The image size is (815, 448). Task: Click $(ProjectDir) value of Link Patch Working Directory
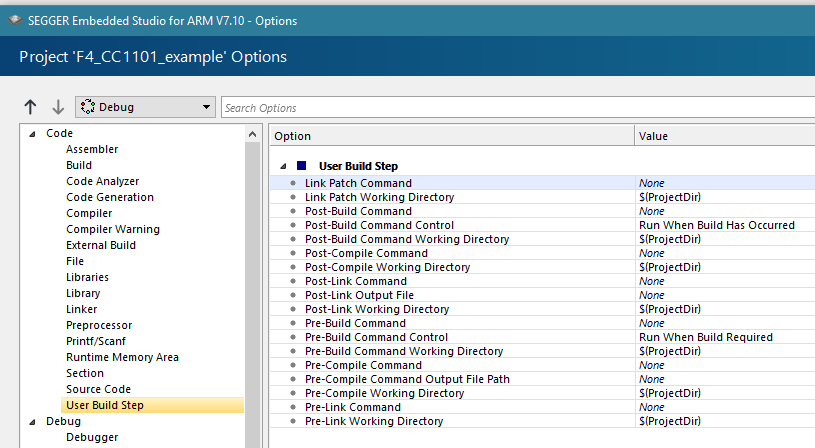point(670,197)
